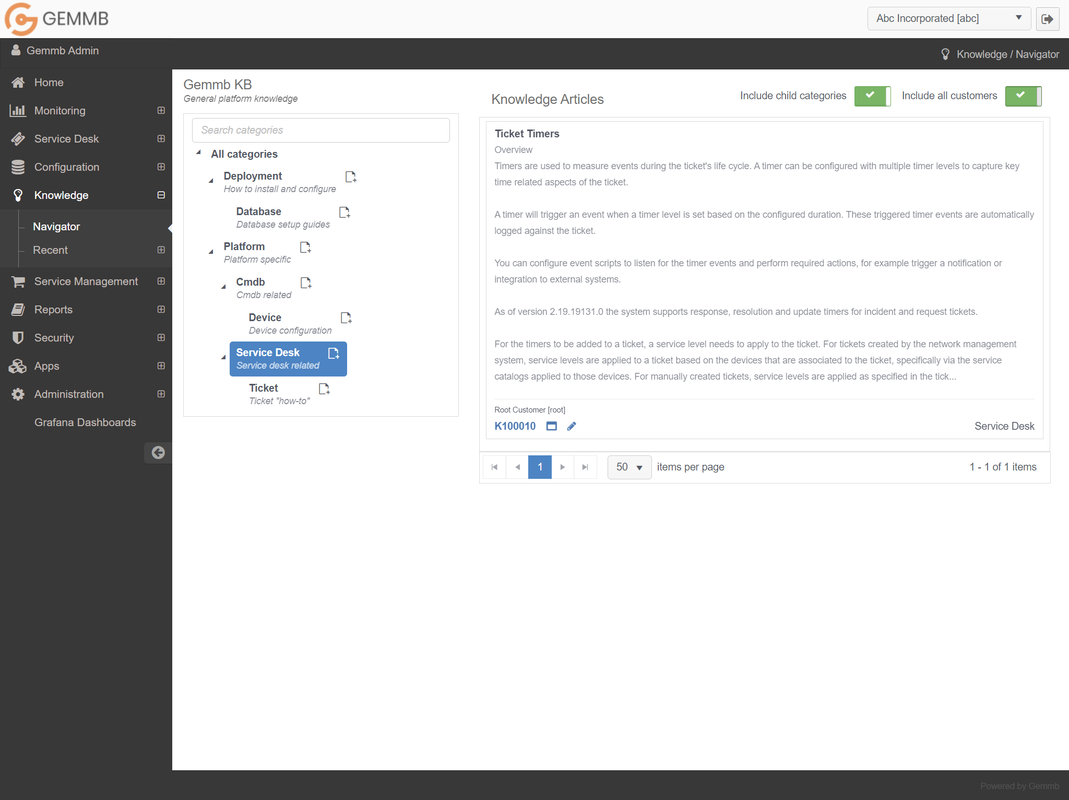
Task: Go to first page of articles
Action: tap(494, 467)
